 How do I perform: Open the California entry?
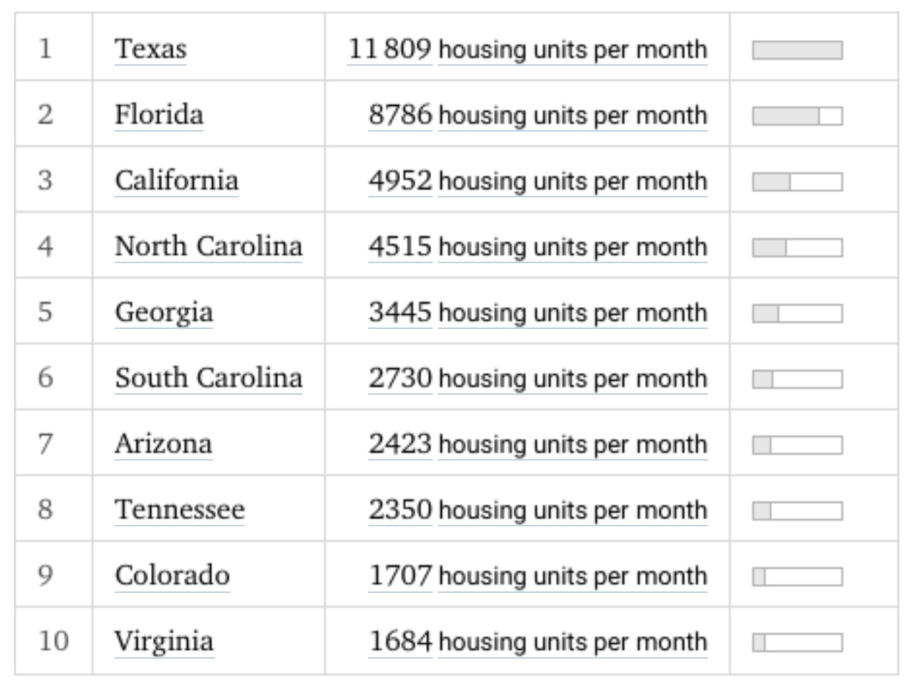(176, 181)
